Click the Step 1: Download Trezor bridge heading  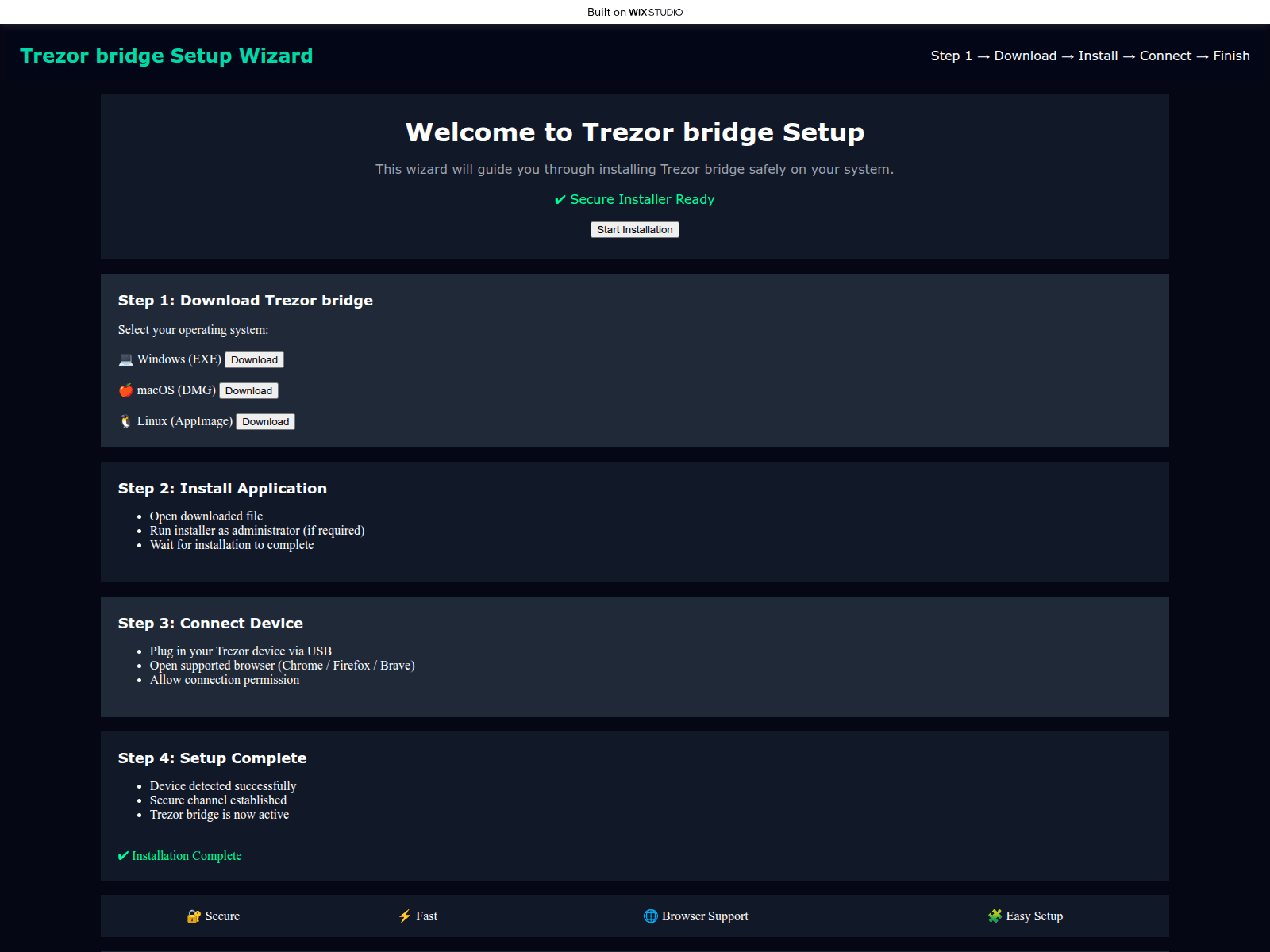point(245,301)
